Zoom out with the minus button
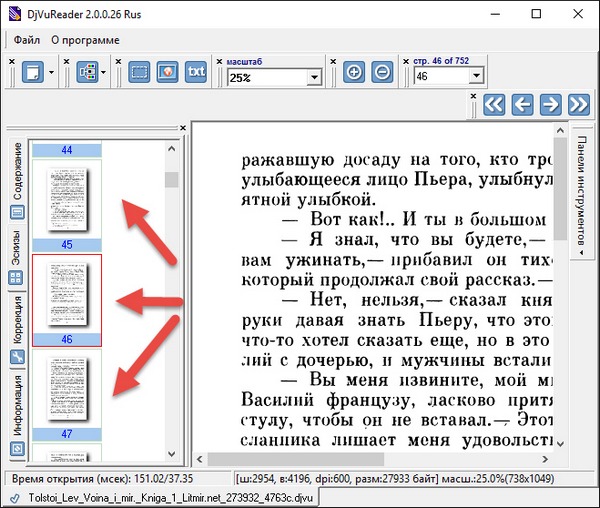 tap(382, 72)
